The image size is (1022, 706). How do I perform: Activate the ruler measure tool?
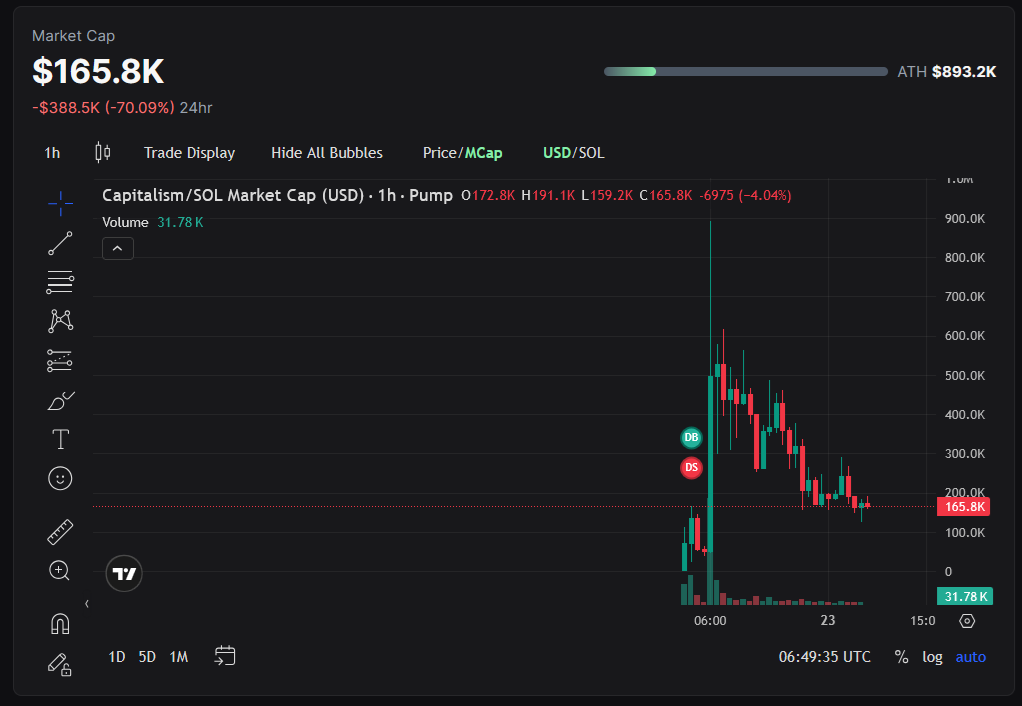[60, 532]
